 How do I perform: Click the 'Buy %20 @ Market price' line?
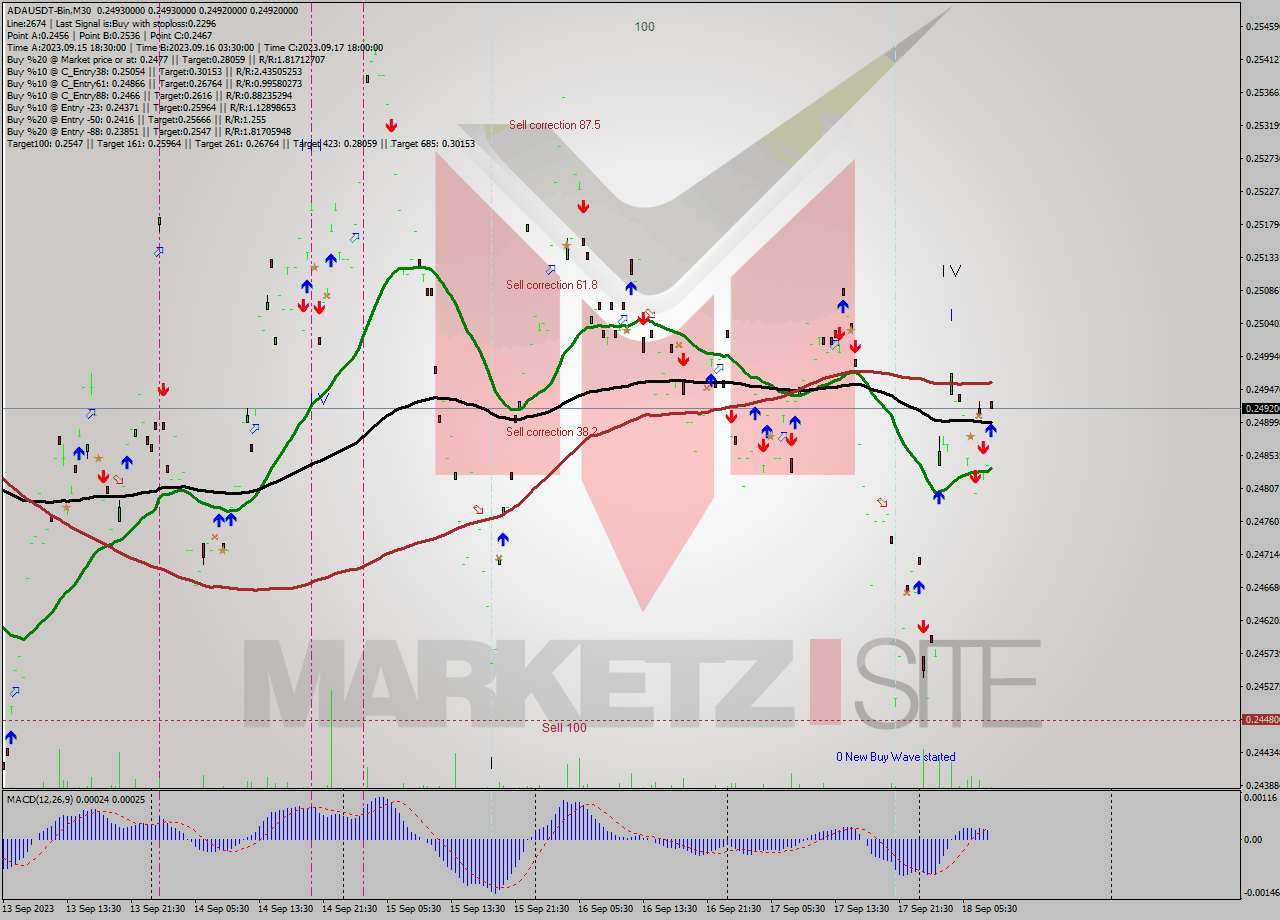click(165, 59)
